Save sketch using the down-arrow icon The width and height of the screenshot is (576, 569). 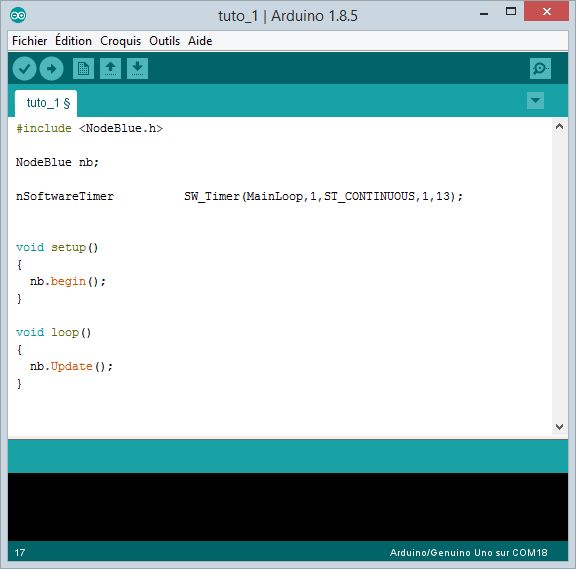coord(137,69)
